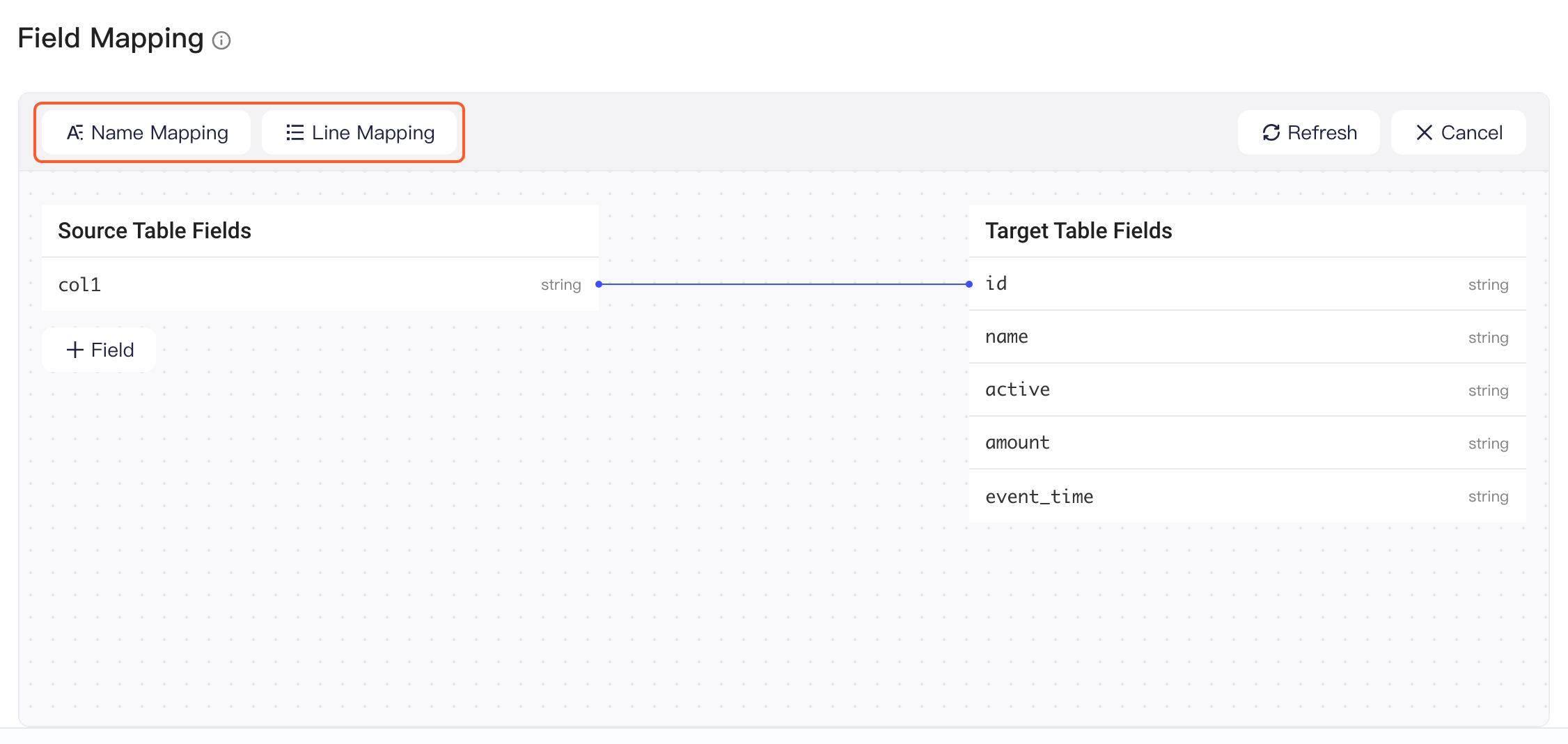
Task: Click the connector dot on id field
Action: pyautogui.click(x=969, y=284)
